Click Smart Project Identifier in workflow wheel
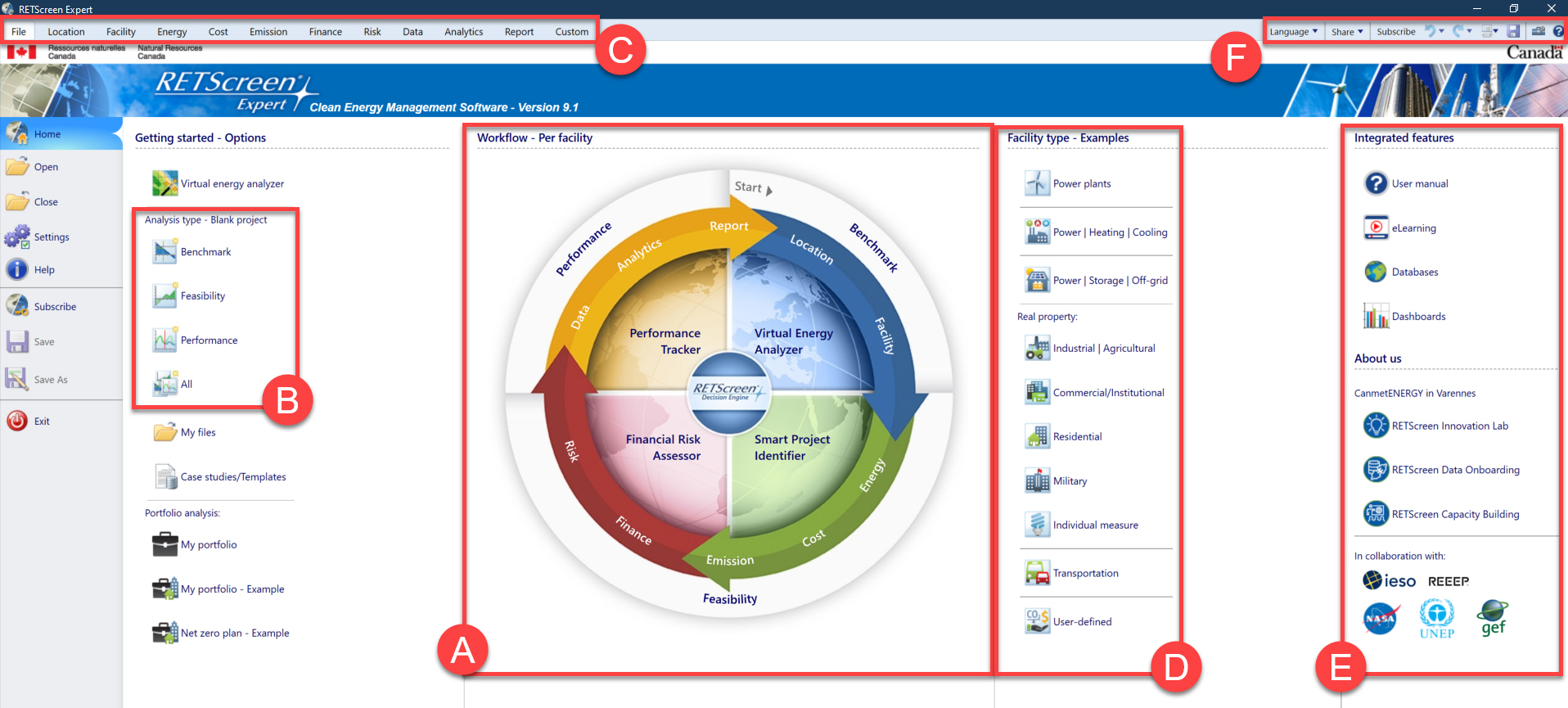Viewport: 1568px width, 708px height. [791, 448]
